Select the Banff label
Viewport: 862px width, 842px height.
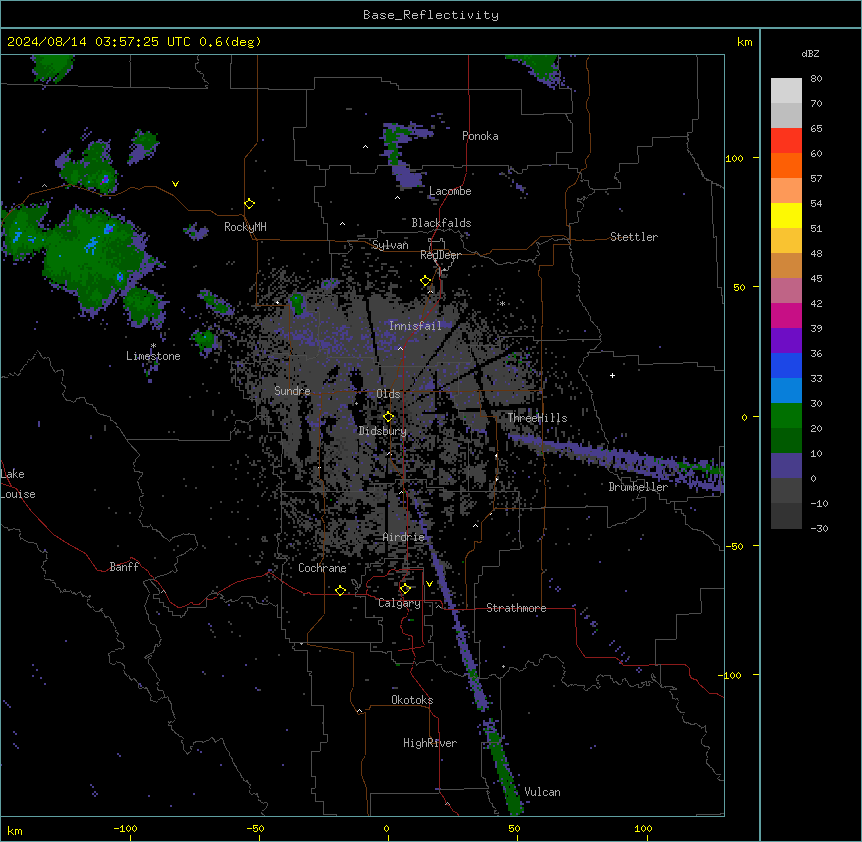tap(124, 567)
